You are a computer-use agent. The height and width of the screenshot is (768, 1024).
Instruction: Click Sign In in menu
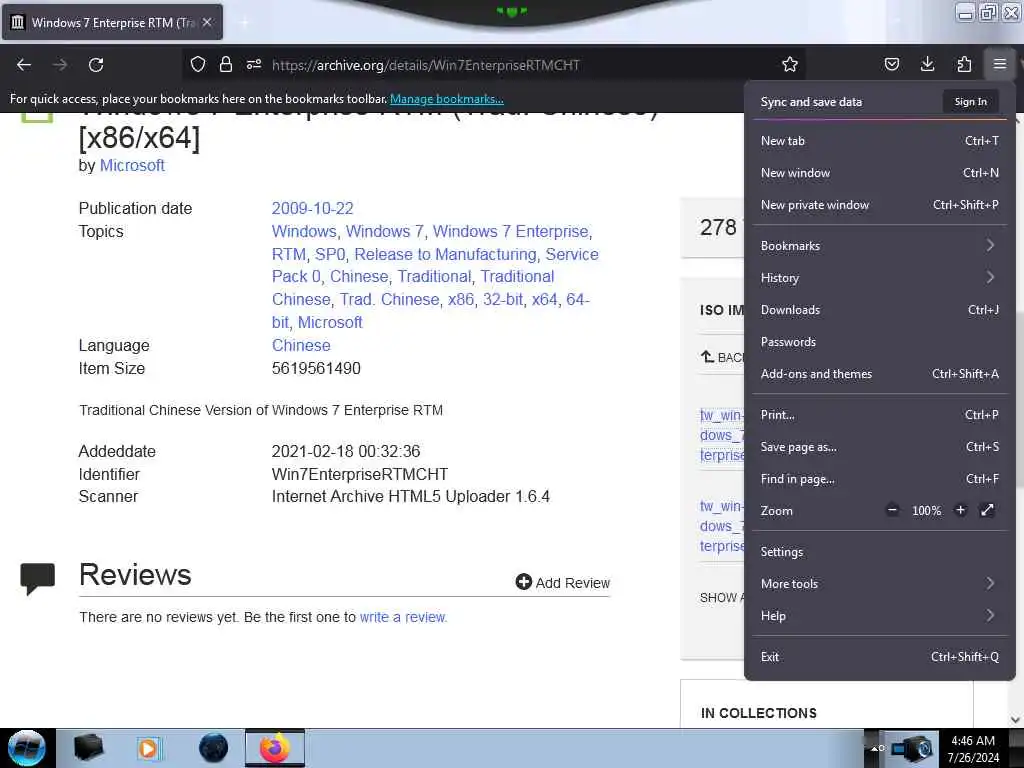(x=970, y=102)
